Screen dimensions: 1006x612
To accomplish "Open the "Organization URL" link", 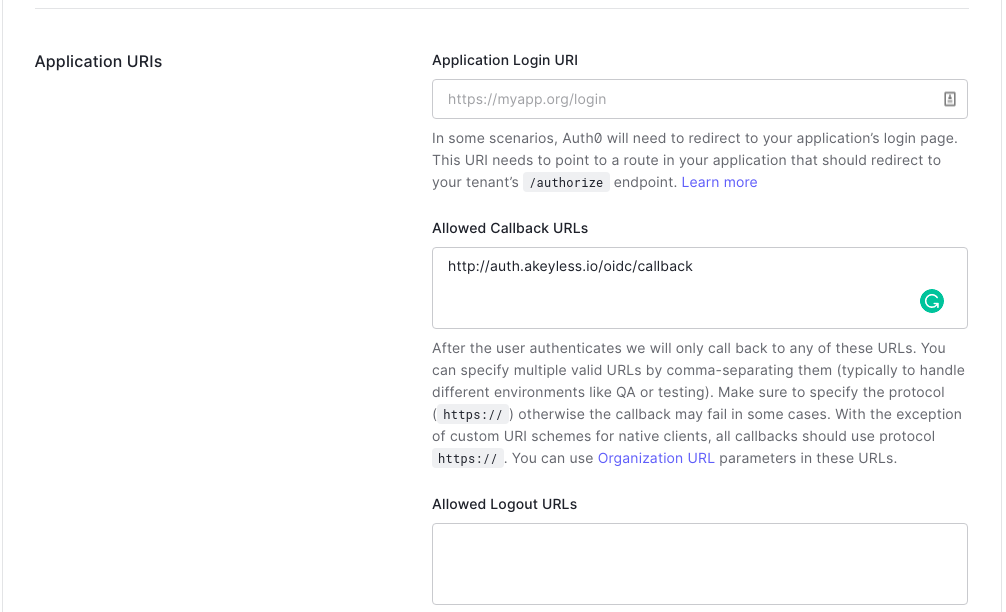I will click(656, 458).
